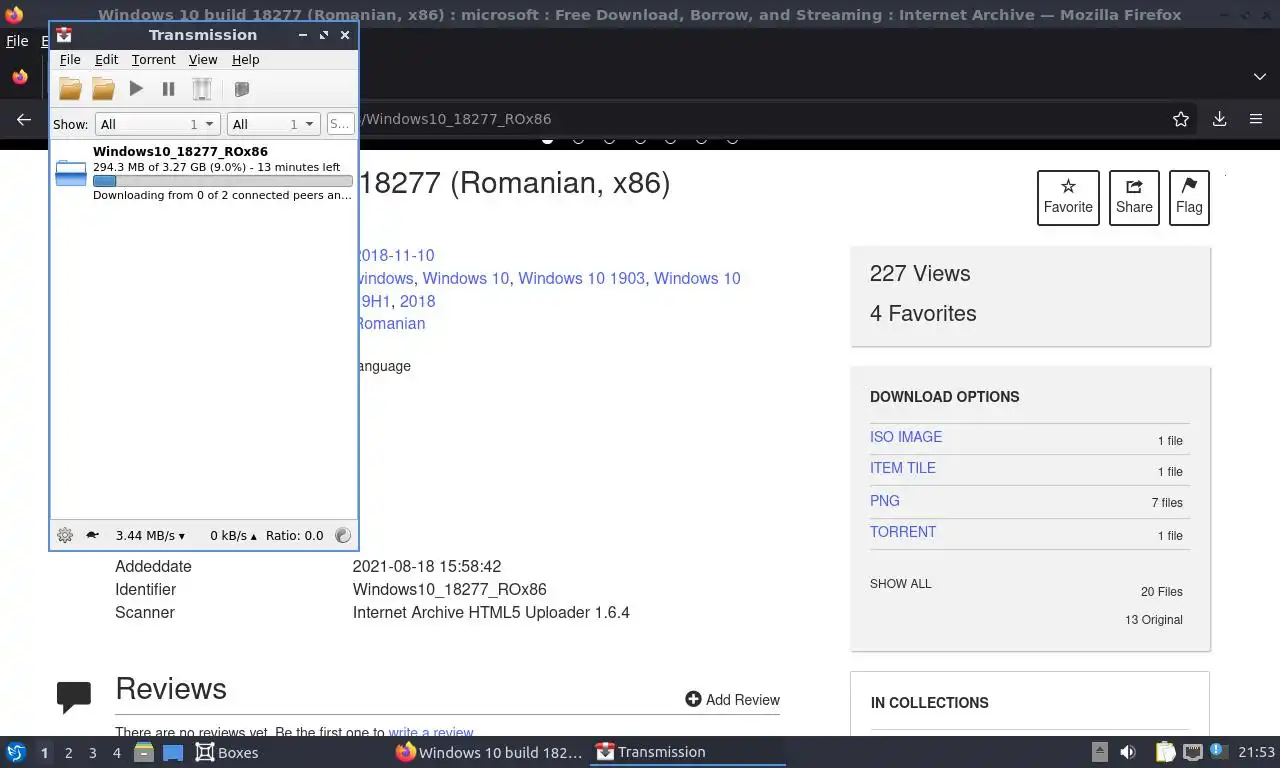
Task: Open Firefox list all tabs chevron
Action: 1259,77
